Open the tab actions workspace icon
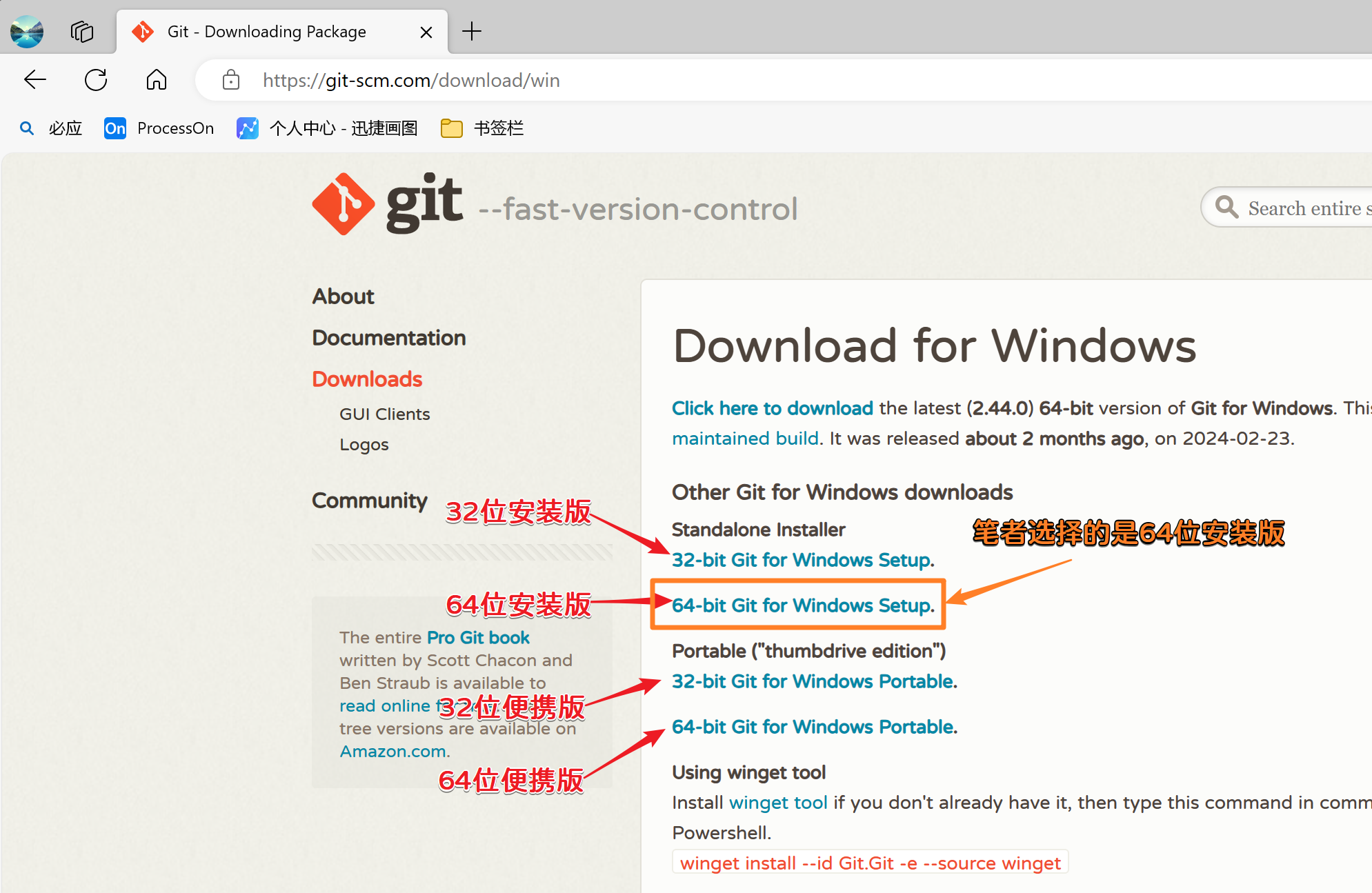 tap(82, 32)
